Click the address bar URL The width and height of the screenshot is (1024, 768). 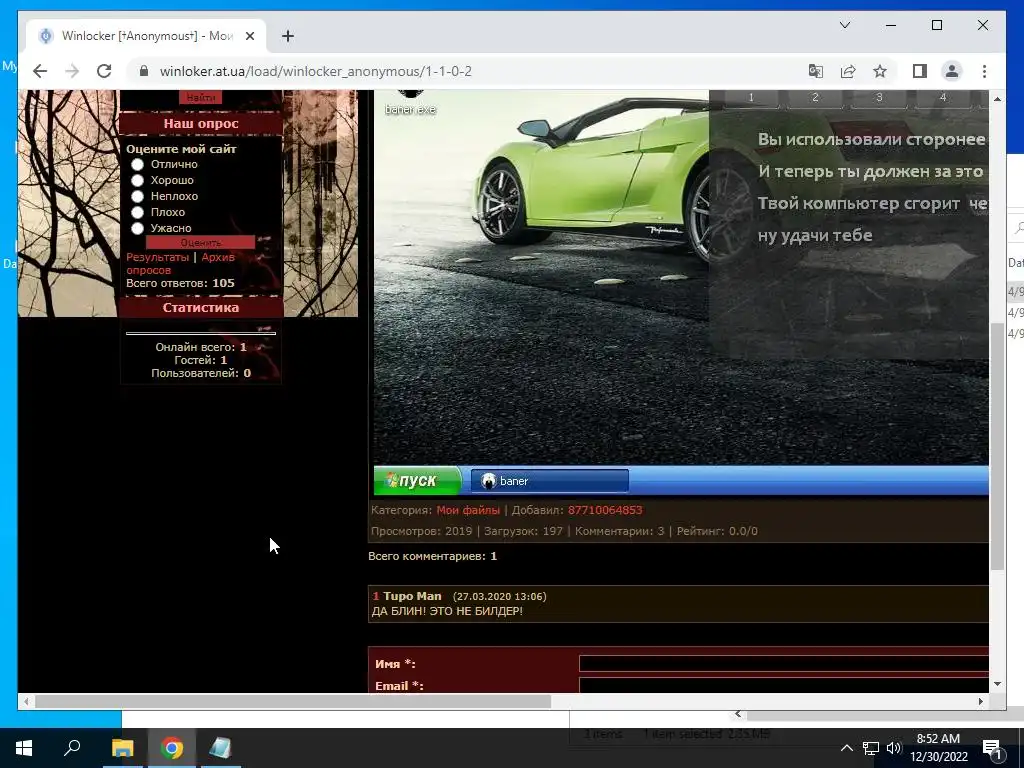coord(315,71)
